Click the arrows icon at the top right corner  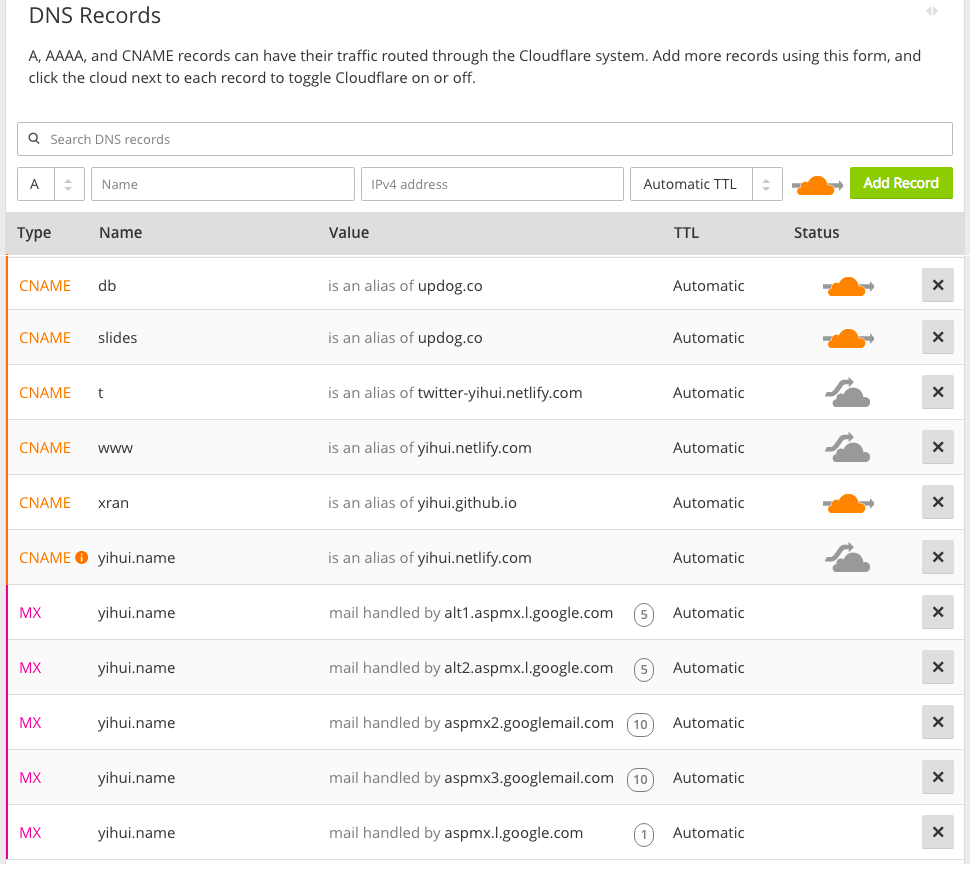(931, 10)
